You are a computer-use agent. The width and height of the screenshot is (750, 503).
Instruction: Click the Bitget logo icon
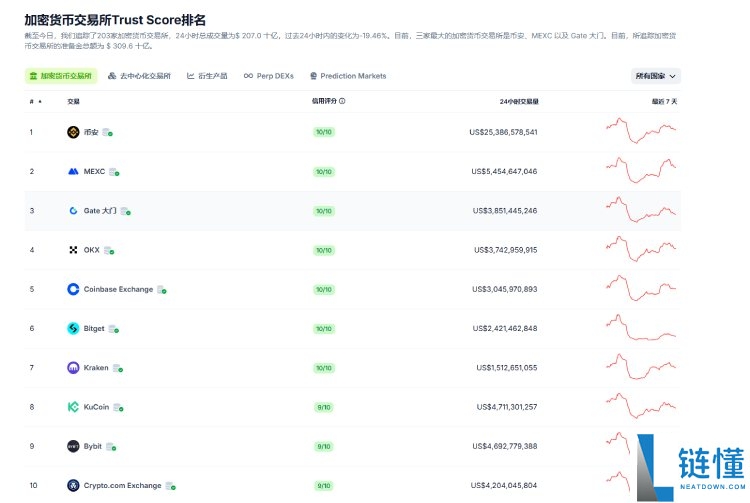[x=73, y=328]
